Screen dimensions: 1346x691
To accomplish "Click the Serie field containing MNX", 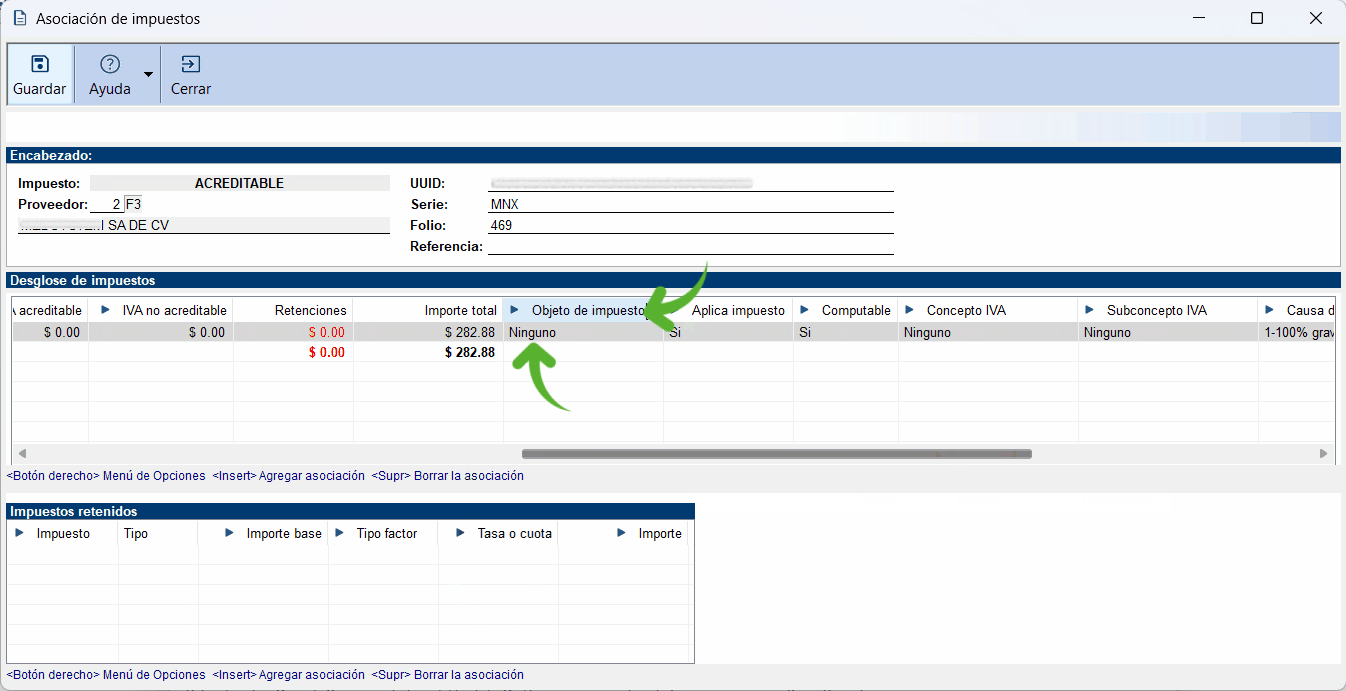I will (x=690, y=204).
